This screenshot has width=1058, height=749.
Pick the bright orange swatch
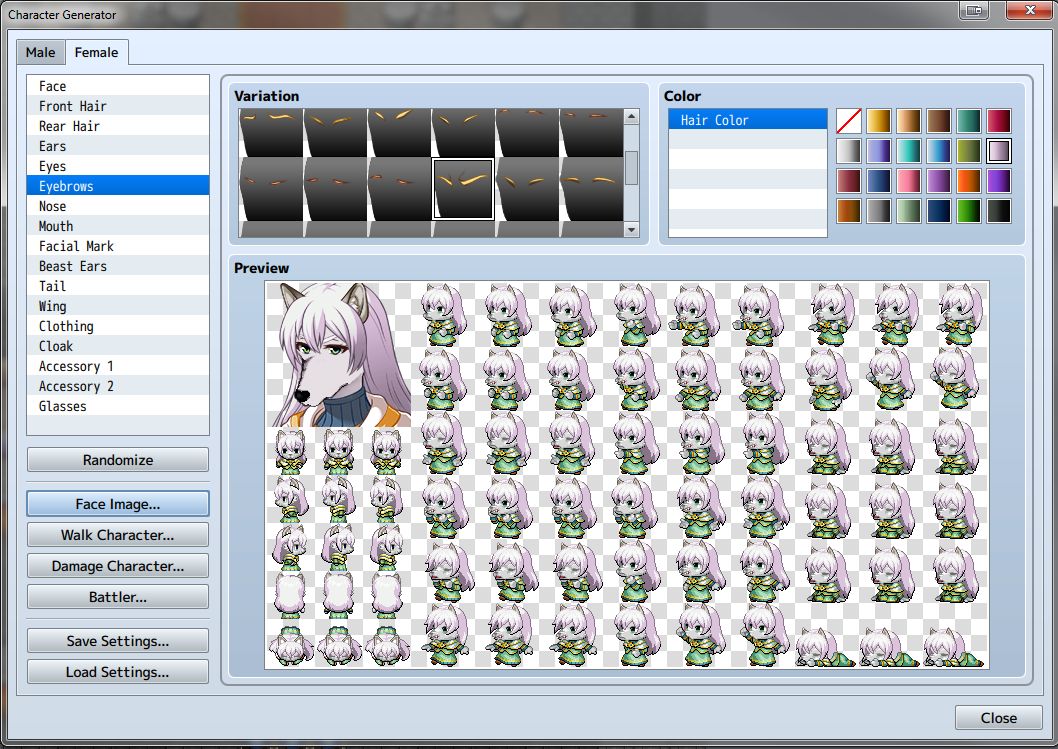pos(968,181)
